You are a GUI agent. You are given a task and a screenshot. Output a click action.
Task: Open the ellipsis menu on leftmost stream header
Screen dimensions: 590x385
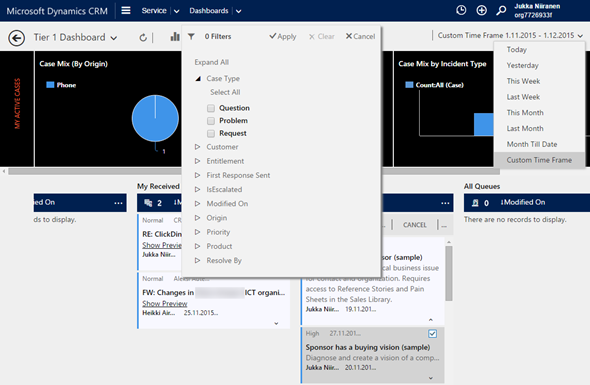click(x=119, y=203)
